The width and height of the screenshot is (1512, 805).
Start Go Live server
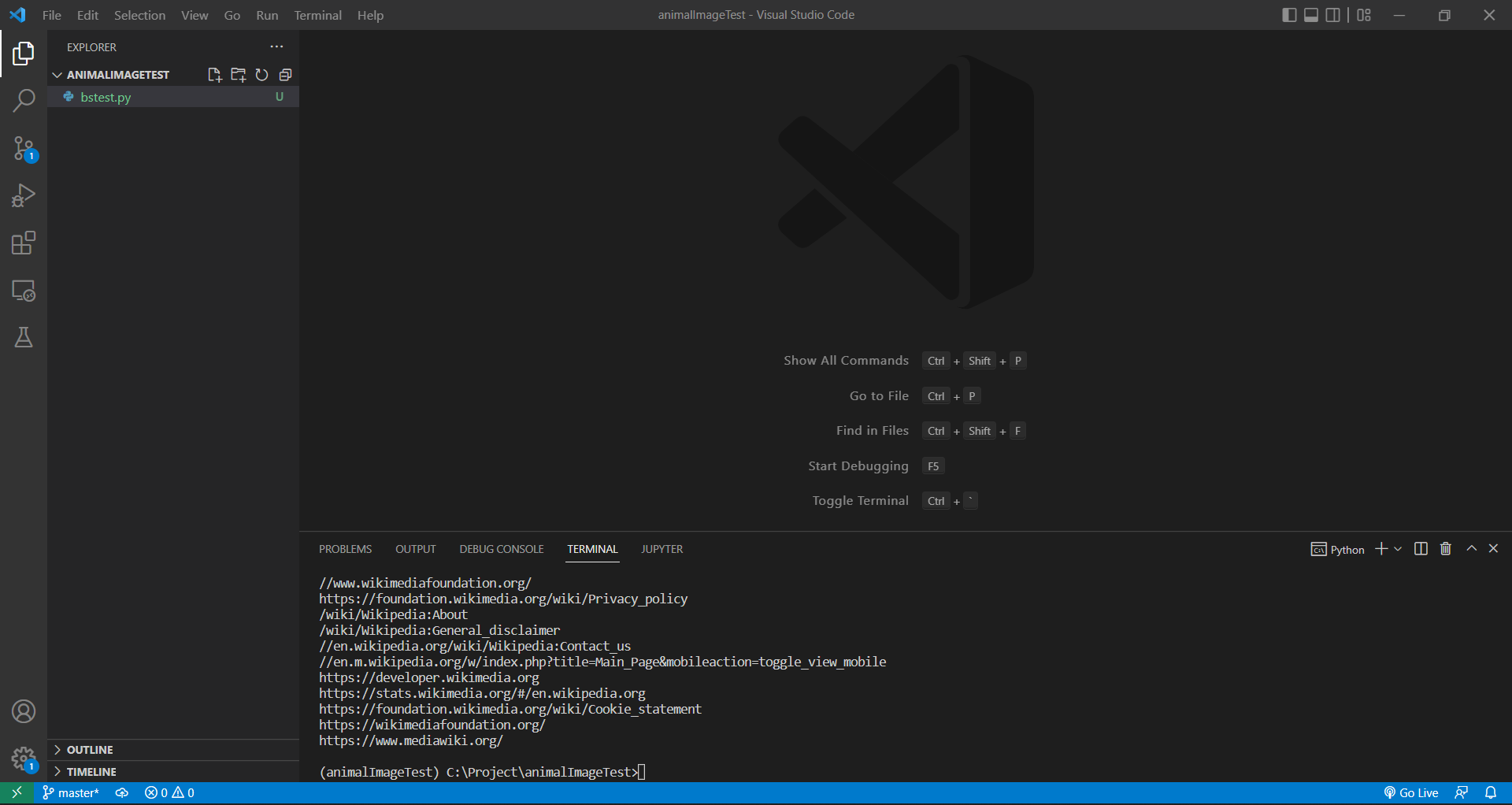click(x=1411, y=793)
